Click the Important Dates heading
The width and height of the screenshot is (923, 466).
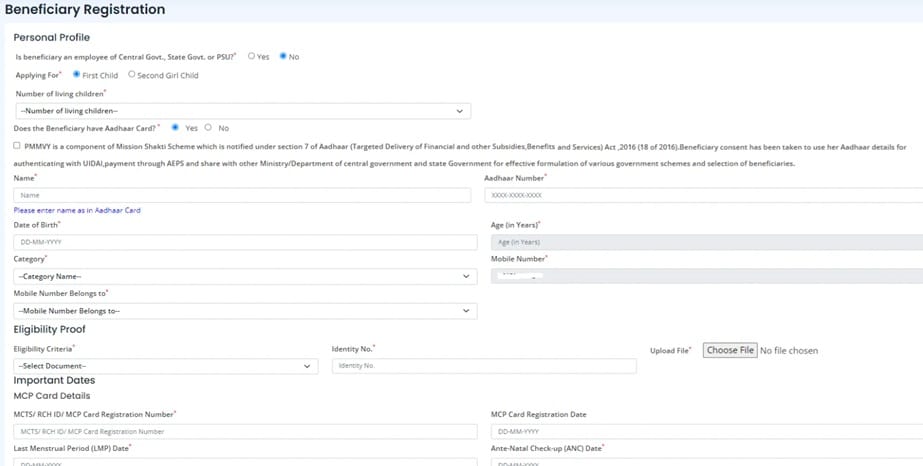coord(54,381)
